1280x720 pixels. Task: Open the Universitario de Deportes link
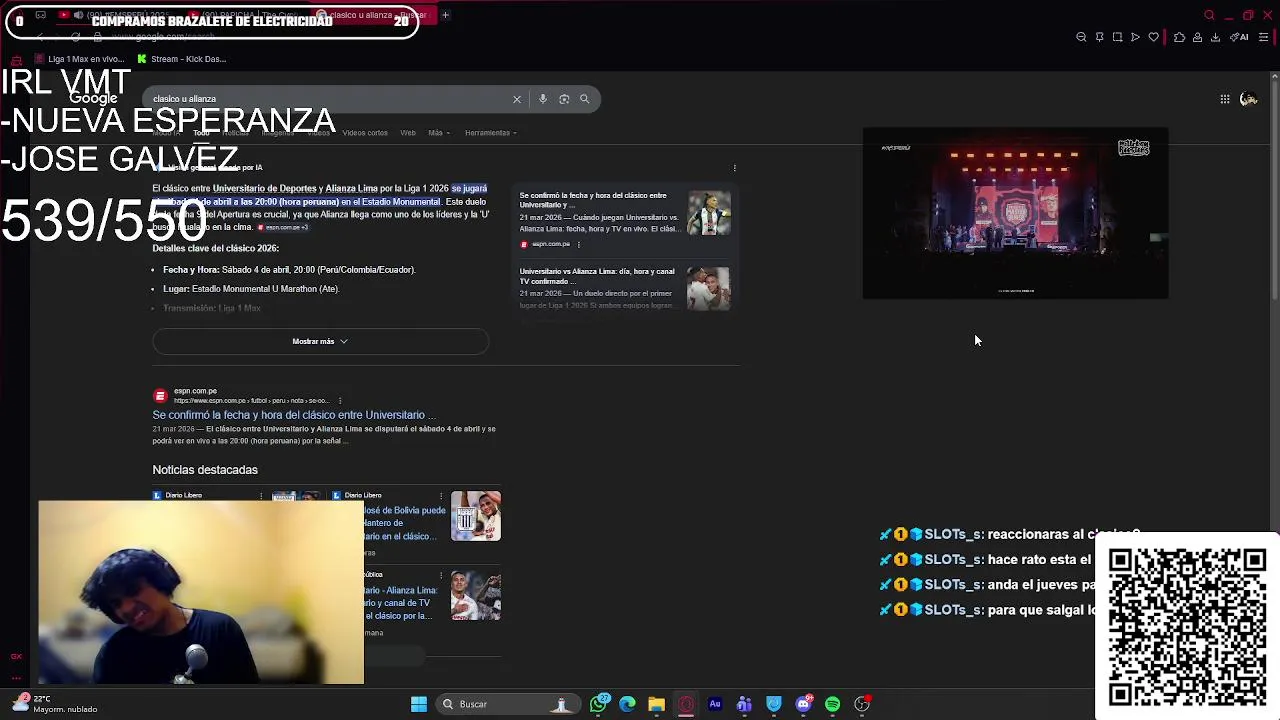coord(265,188)
